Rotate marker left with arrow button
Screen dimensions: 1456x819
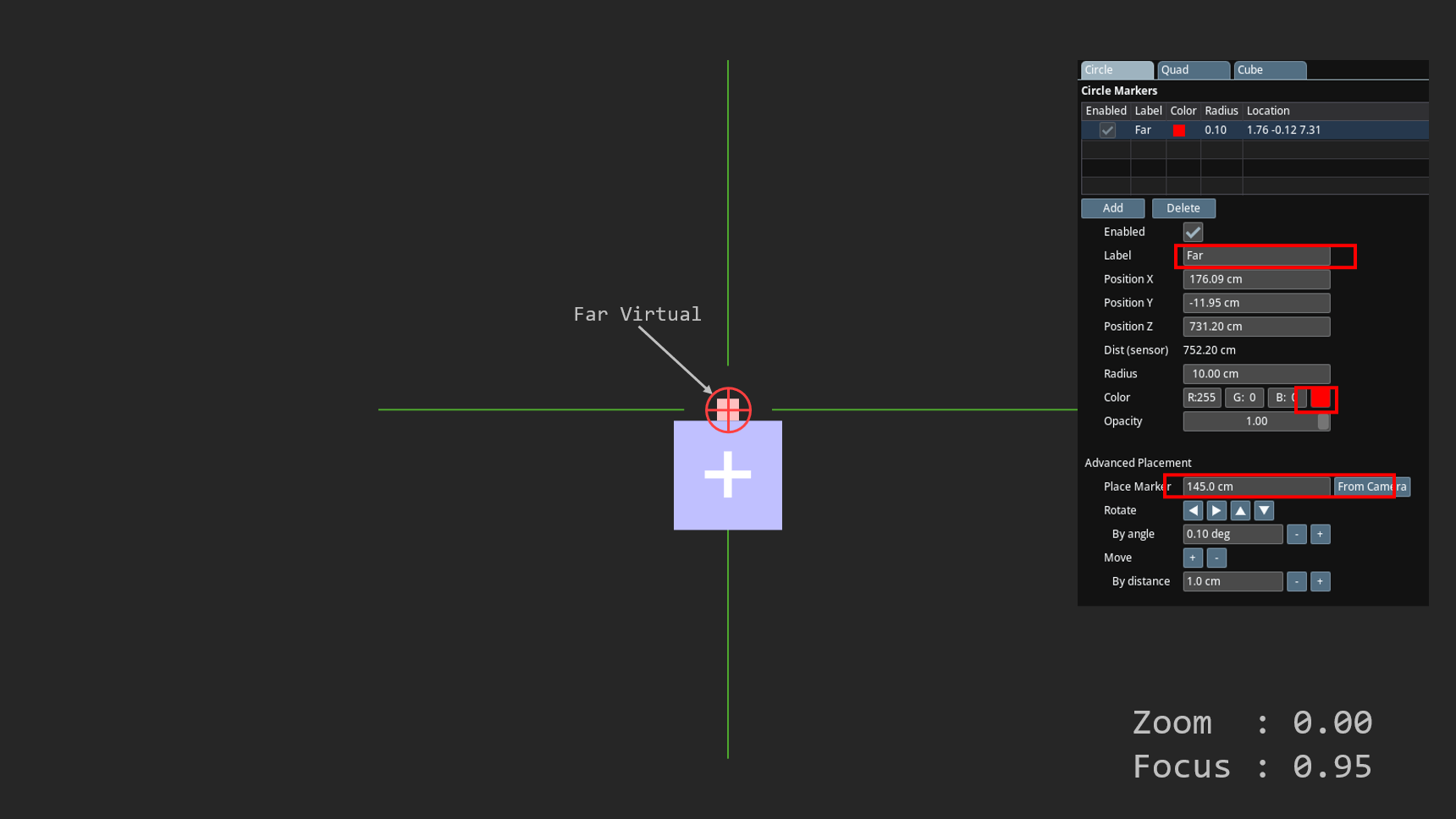[1193, 510]
